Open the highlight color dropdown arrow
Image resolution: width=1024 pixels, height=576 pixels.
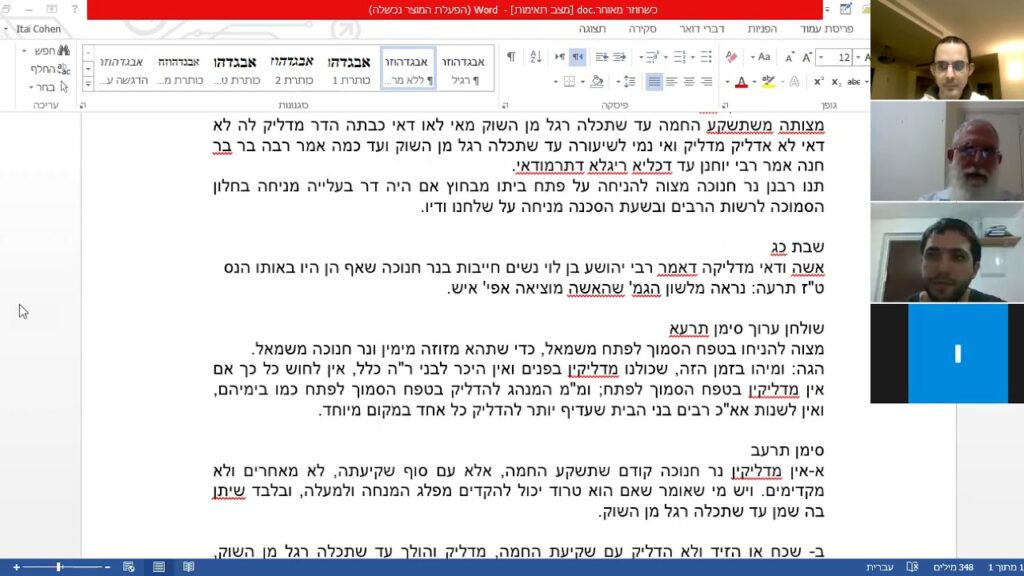(755, 82)
